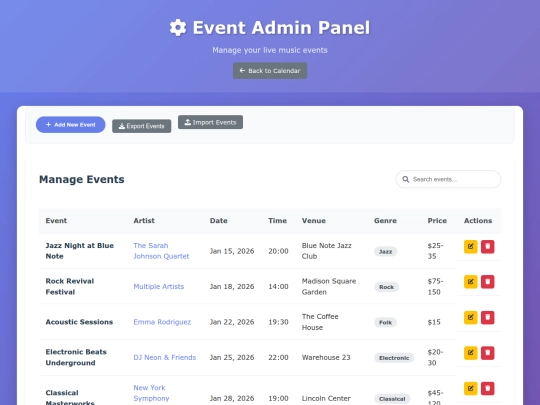Select the Acoustic Sessions title
Image resolution: width=540 pixels, height=405 pixels.
pyautogui.click(x=79, y=322)
